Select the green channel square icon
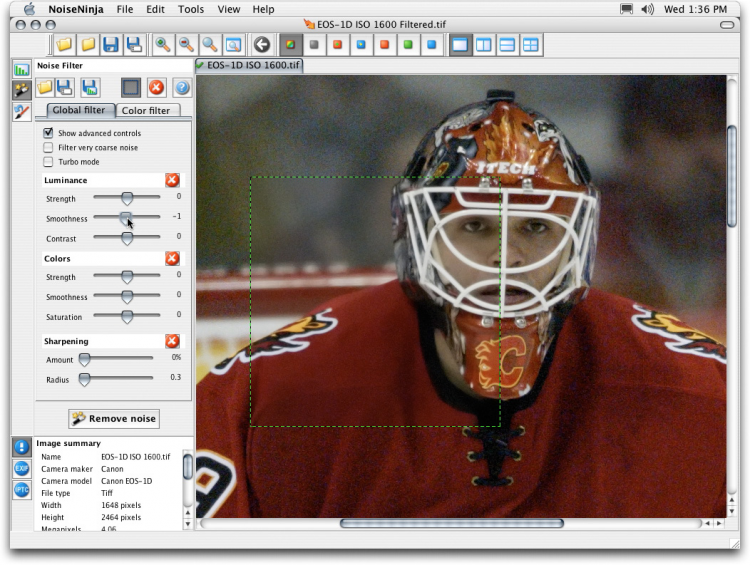 pyautogui.click(x=408, y=45)
